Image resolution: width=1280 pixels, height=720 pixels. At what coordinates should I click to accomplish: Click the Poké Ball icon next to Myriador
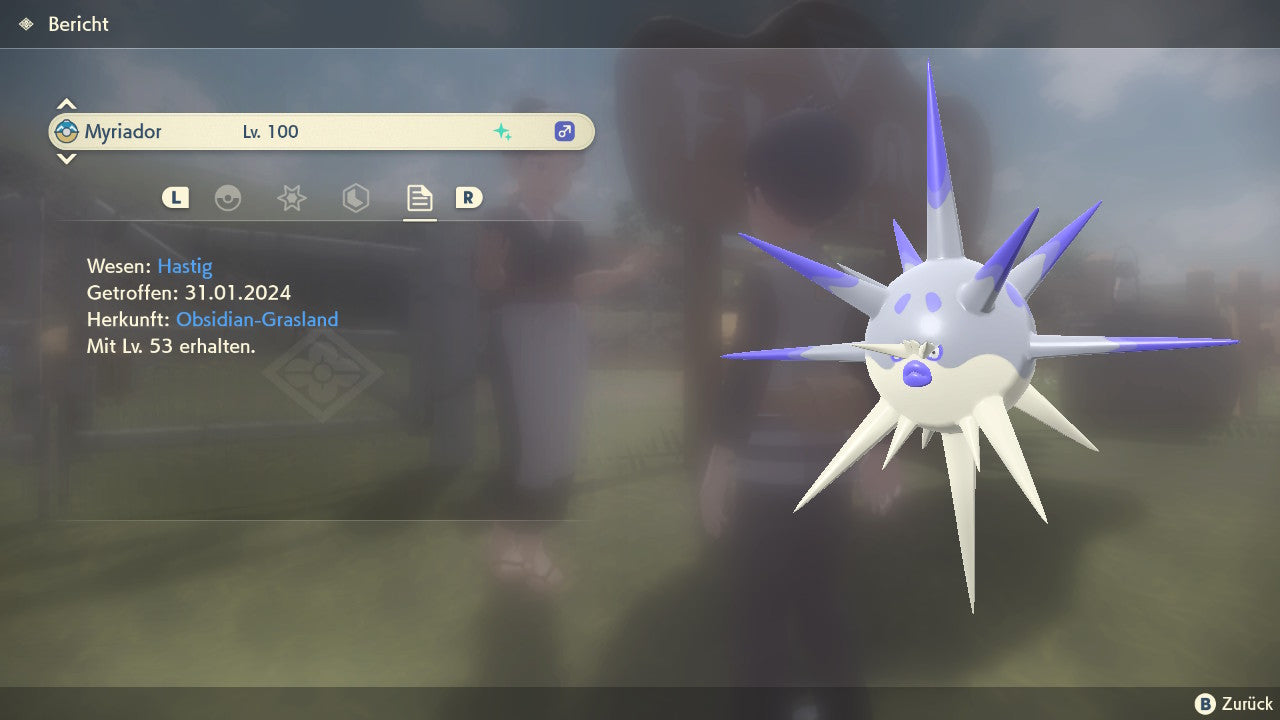pyautogui.click(x=67, y=132)
